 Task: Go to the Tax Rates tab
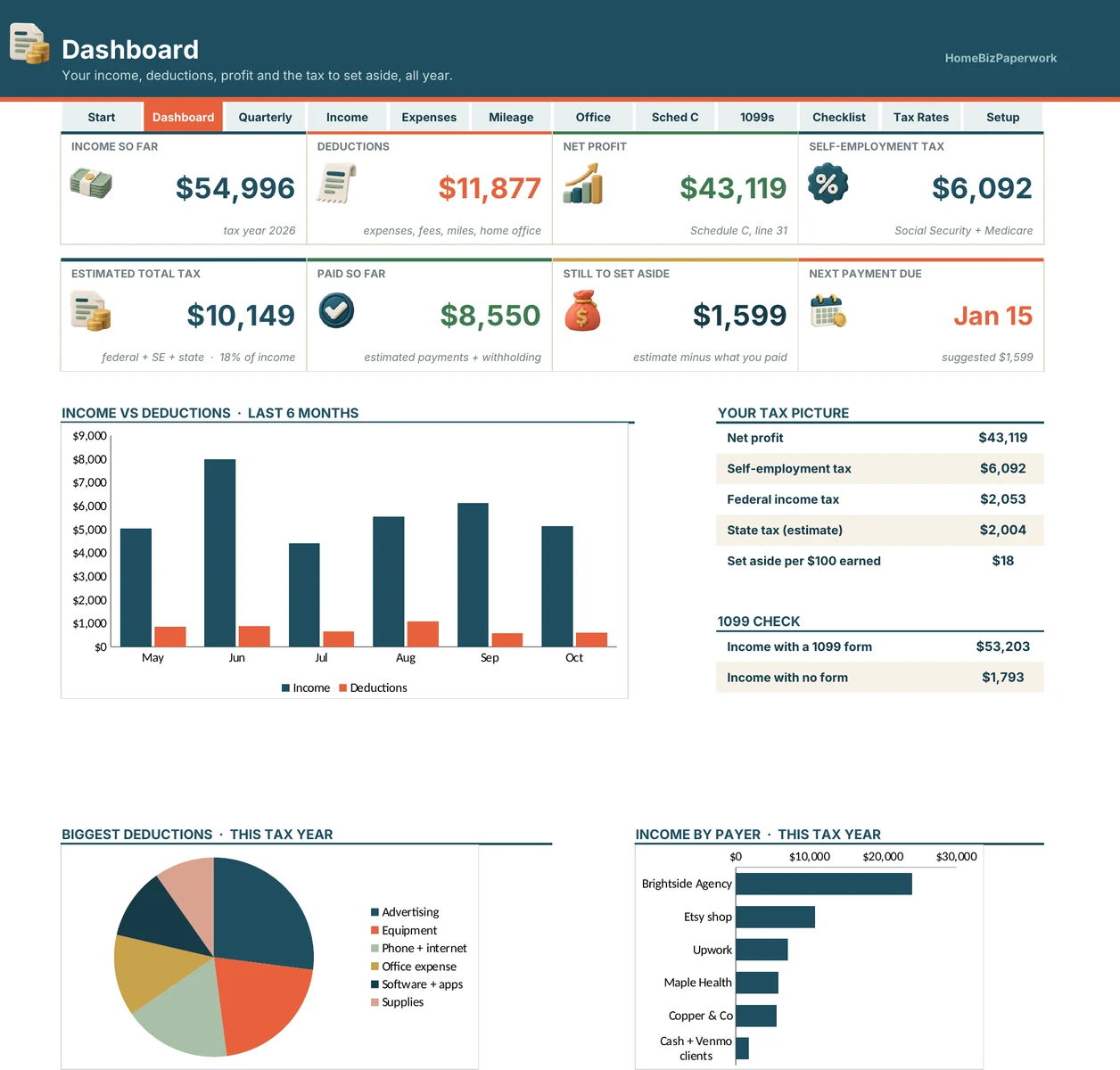click(x=921, y=117)
